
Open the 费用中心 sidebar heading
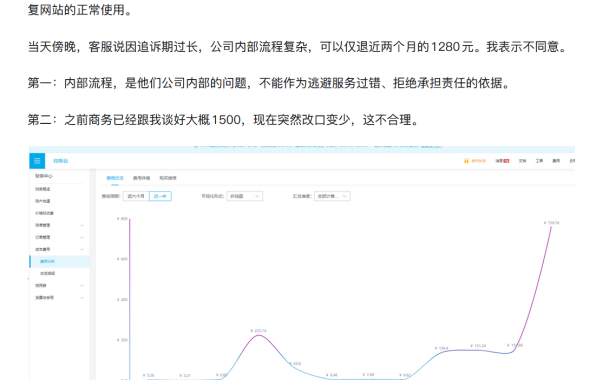[44, 176]
